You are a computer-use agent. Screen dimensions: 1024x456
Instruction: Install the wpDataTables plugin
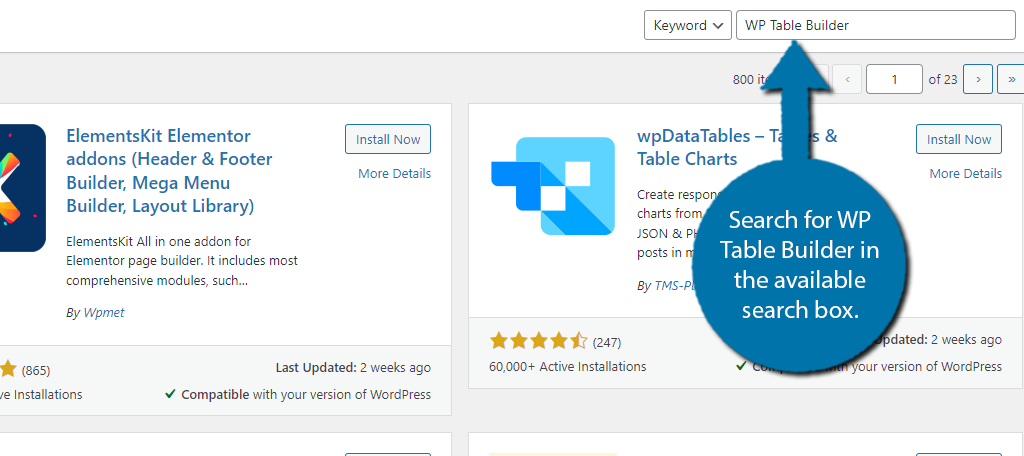pos(959,139)
